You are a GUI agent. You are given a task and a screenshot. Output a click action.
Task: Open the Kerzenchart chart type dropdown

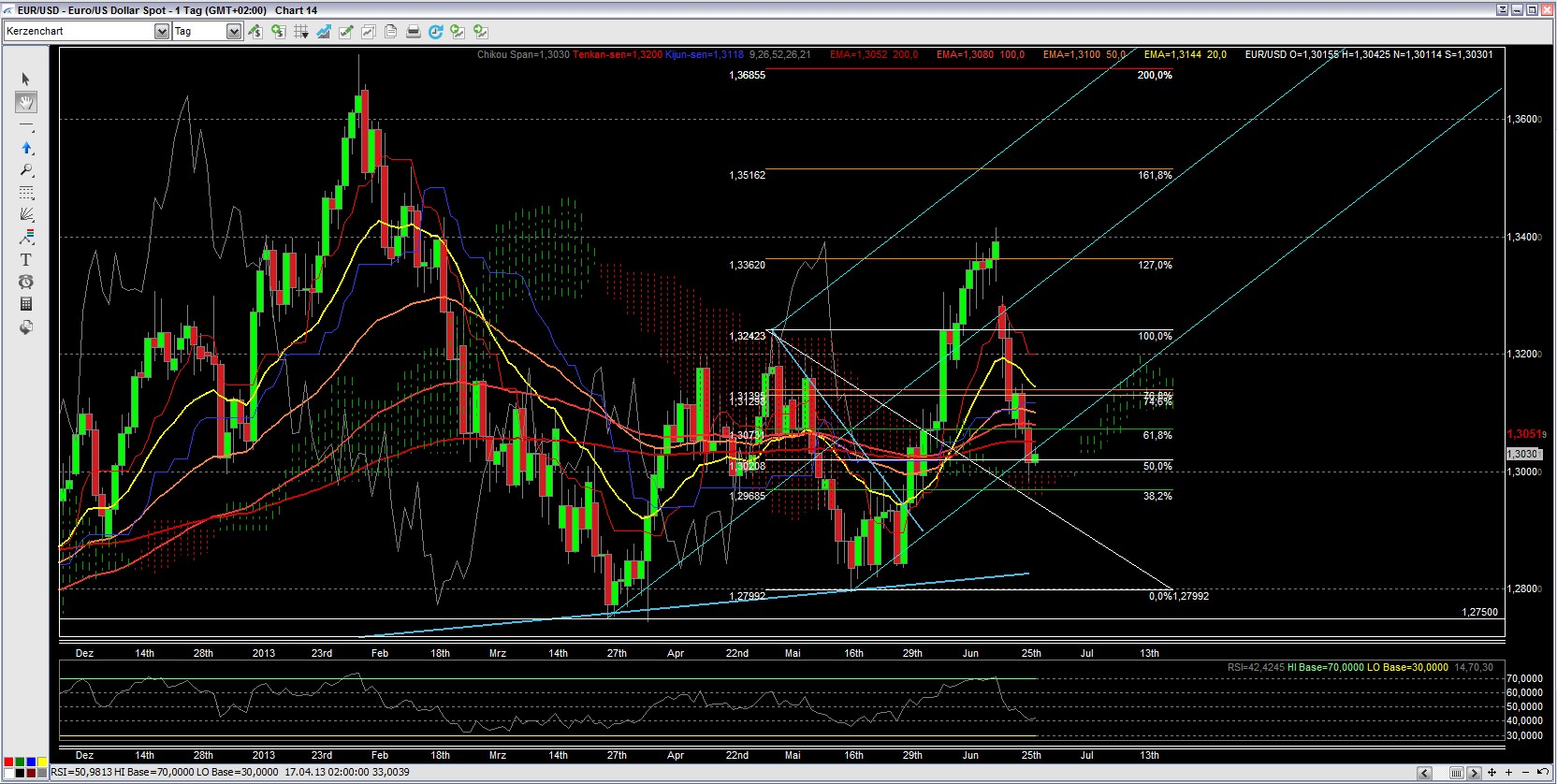(x=161, y=32)
